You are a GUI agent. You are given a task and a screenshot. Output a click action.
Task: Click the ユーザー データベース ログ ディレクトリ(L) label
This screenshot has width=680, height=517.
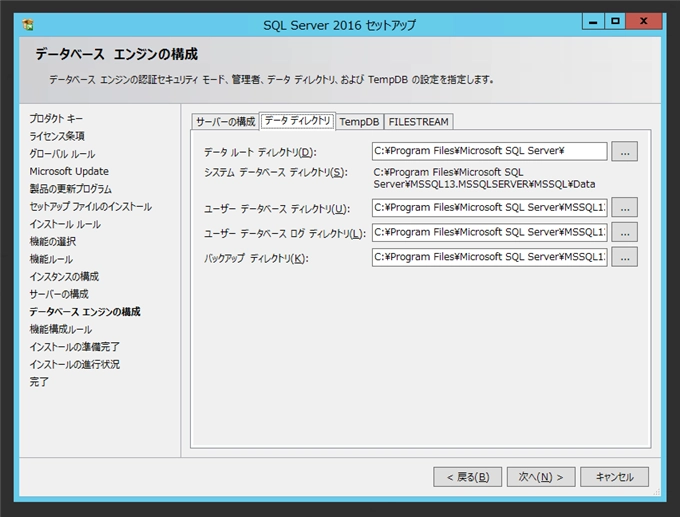(x=285, y=234)
